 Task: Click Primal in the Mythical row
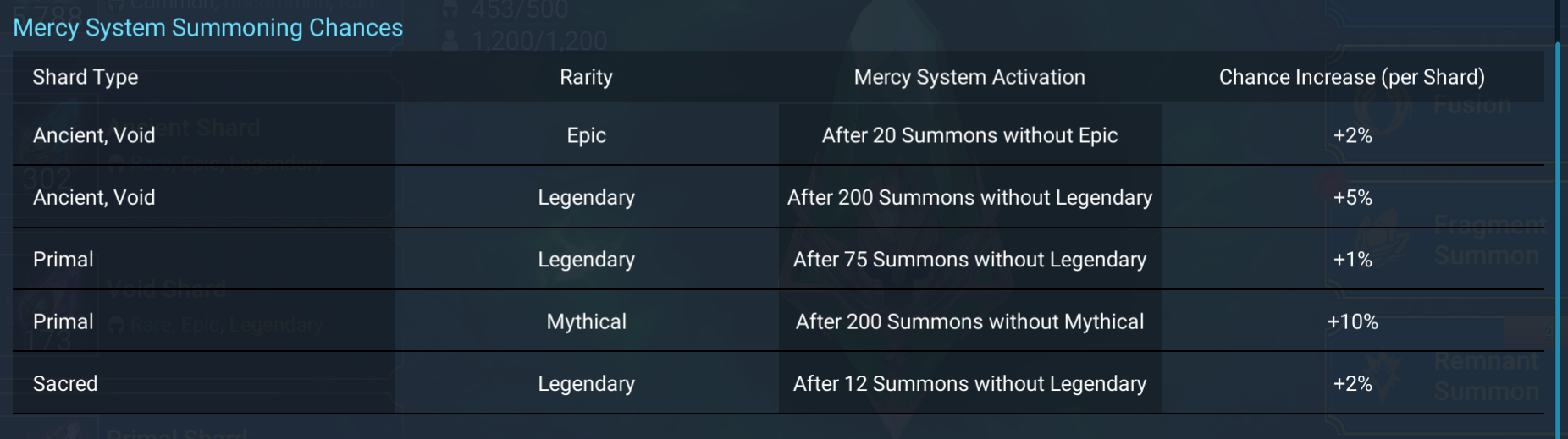[x=63, y=321]
